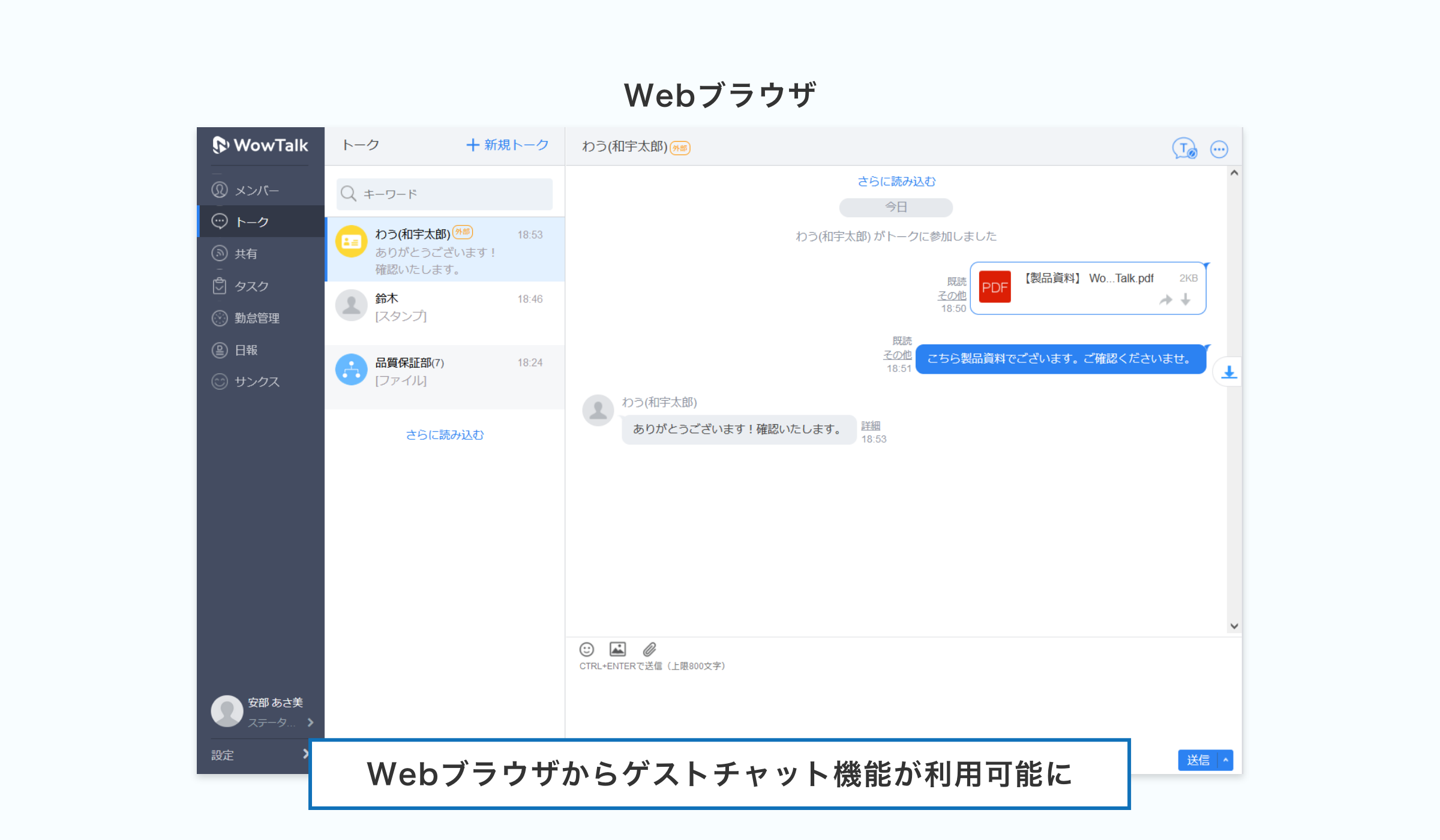1440x840 pixels.
Task: Expand the status chevron under 安部 あさ美
Action: [310, 722]
